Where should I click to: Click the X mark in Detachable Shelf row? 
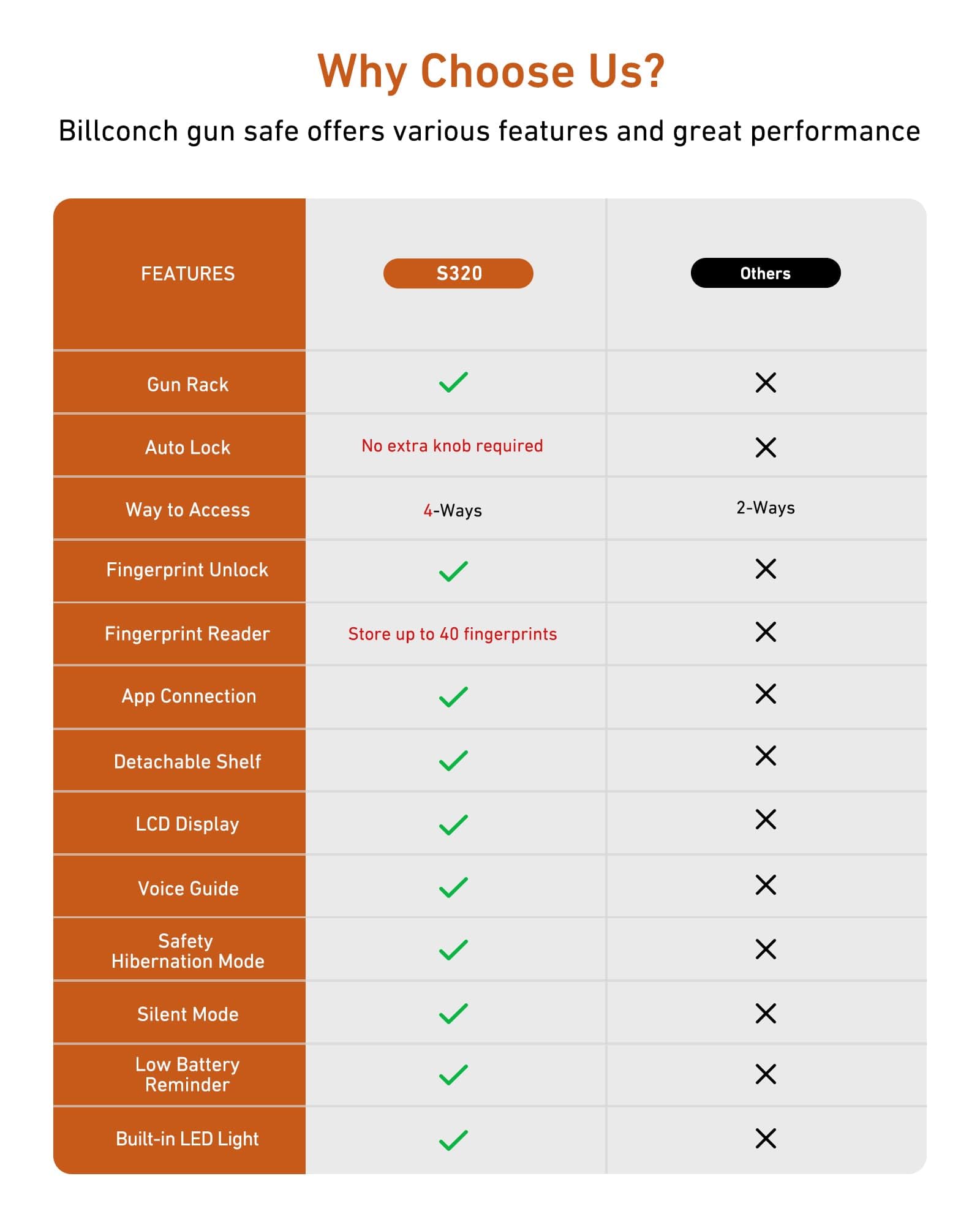766,756
